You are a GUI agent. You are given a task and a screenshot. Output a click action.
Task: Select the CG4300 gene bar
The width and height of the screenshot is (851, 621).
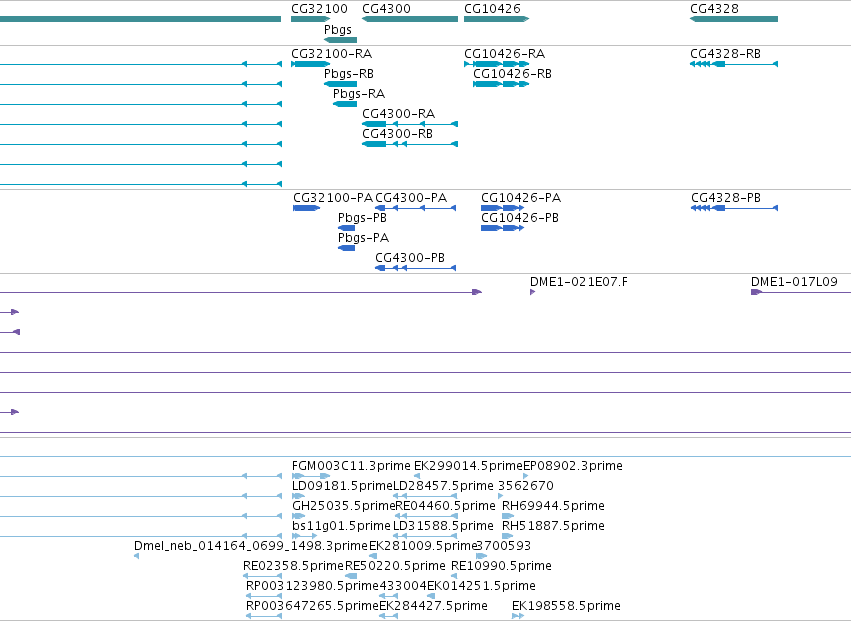410,19
